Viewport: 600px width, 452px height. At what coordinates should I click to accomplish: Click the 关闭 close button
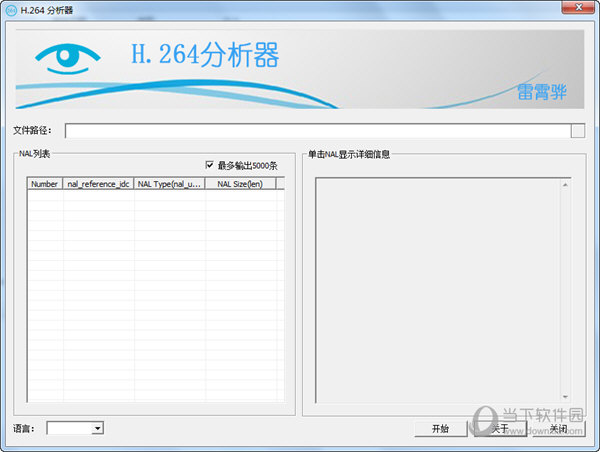[559, 429]
